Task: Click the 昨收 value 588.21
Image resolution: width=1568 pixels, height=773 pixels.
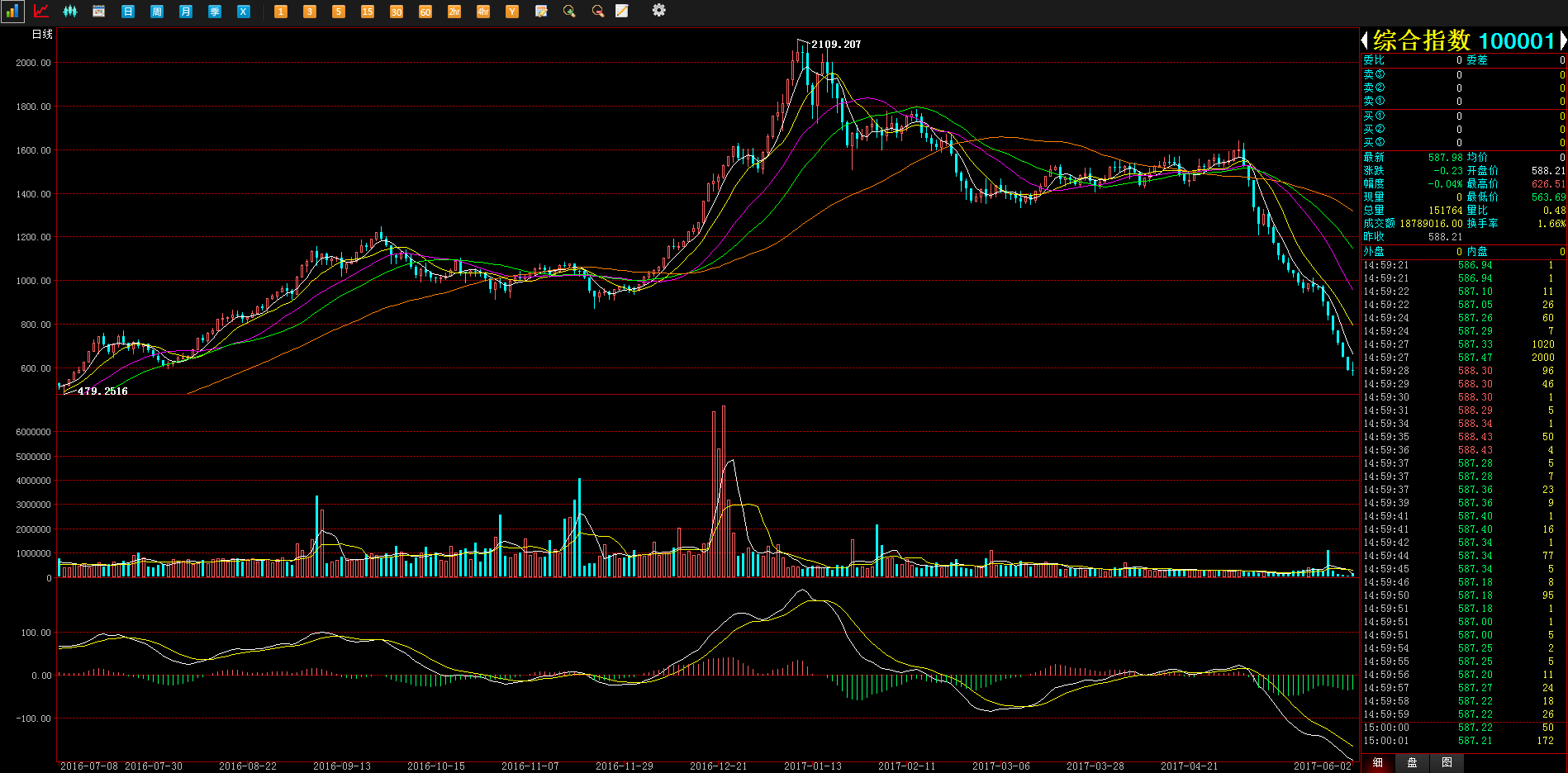Action: pos(1445,236)
